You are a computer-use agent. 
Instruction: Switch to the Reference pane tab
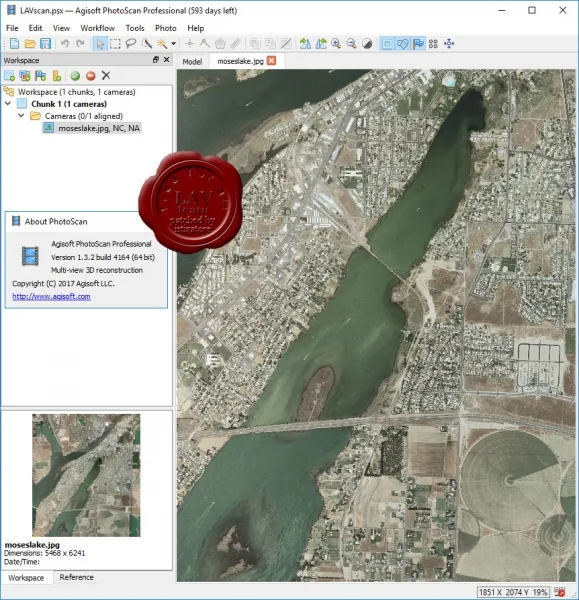point(77,577)
